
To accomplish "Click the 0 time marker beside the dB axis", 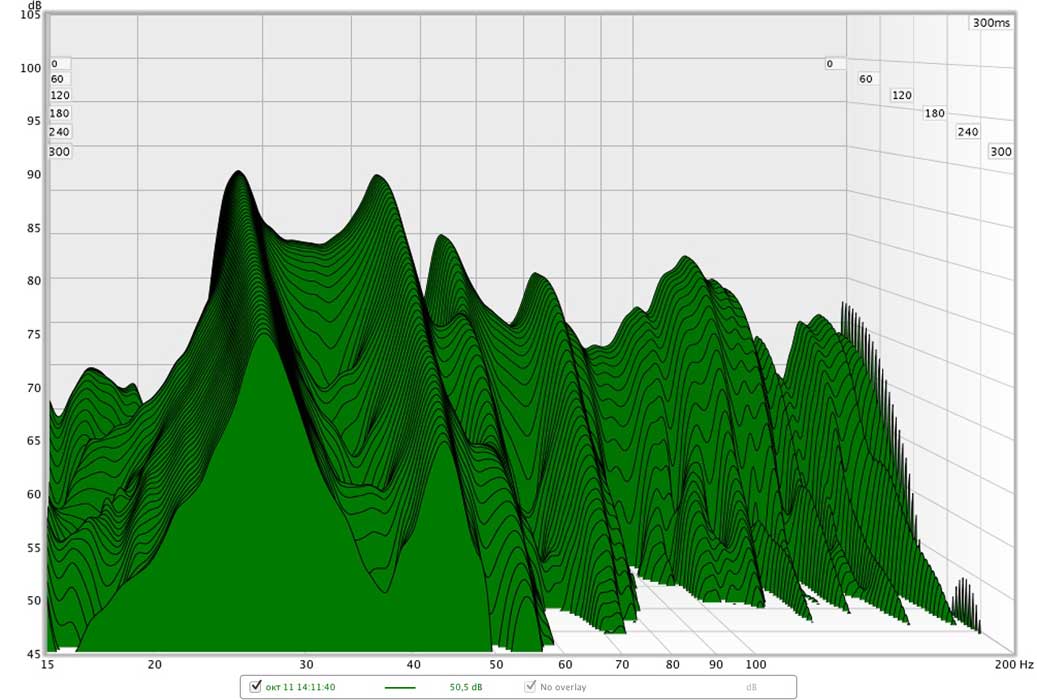I will pos(54,63).
